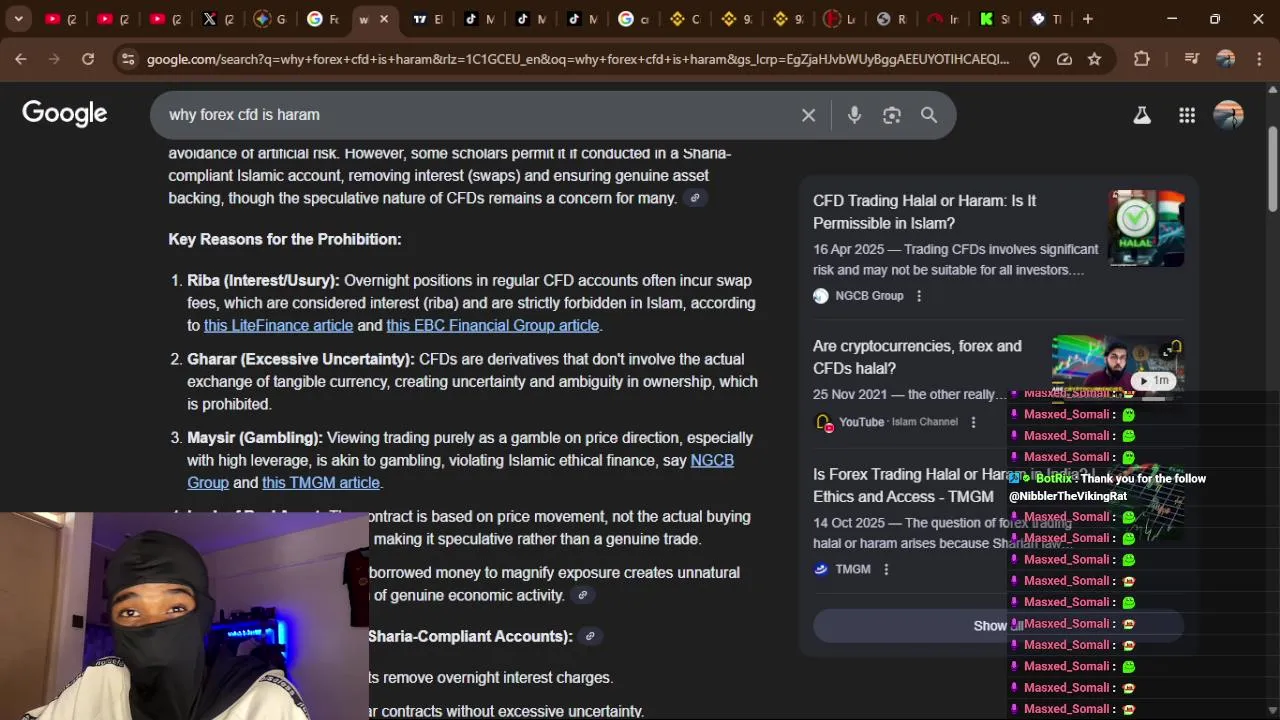Image resolution: width=1280 pixels, height=720 pixels.
Task: Switch to the X (Twitter) tab
Action: click(x=218, y=19)
